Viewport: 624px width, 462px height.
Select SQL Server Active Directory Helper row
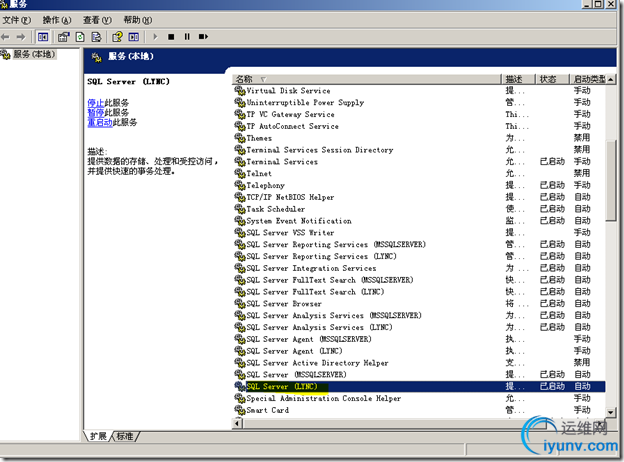[x=419, y=363]
